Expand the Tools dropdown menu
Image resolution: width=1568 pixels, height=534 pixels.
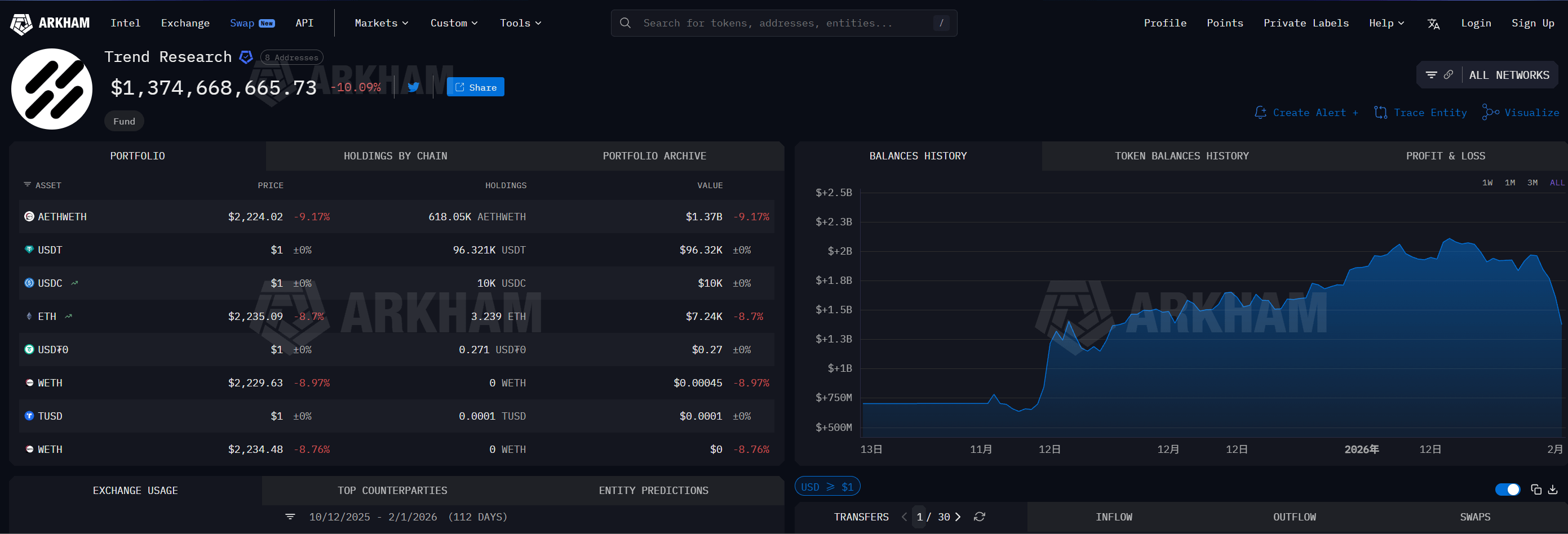pos(520,23)
